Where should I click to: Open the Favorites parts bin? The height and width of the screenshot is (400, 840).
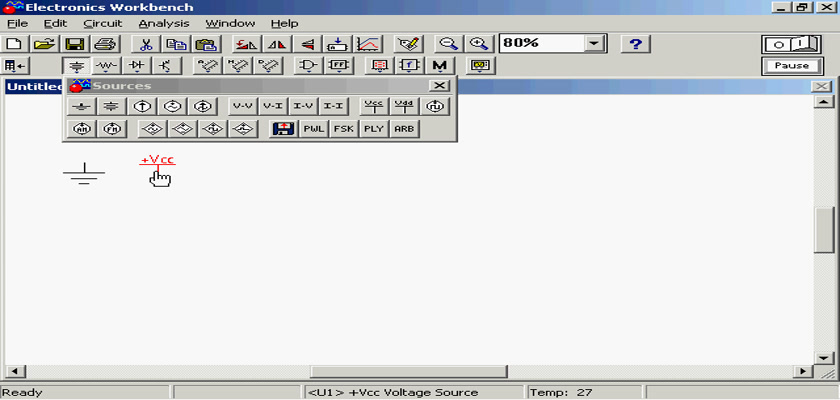pos(16,66)
